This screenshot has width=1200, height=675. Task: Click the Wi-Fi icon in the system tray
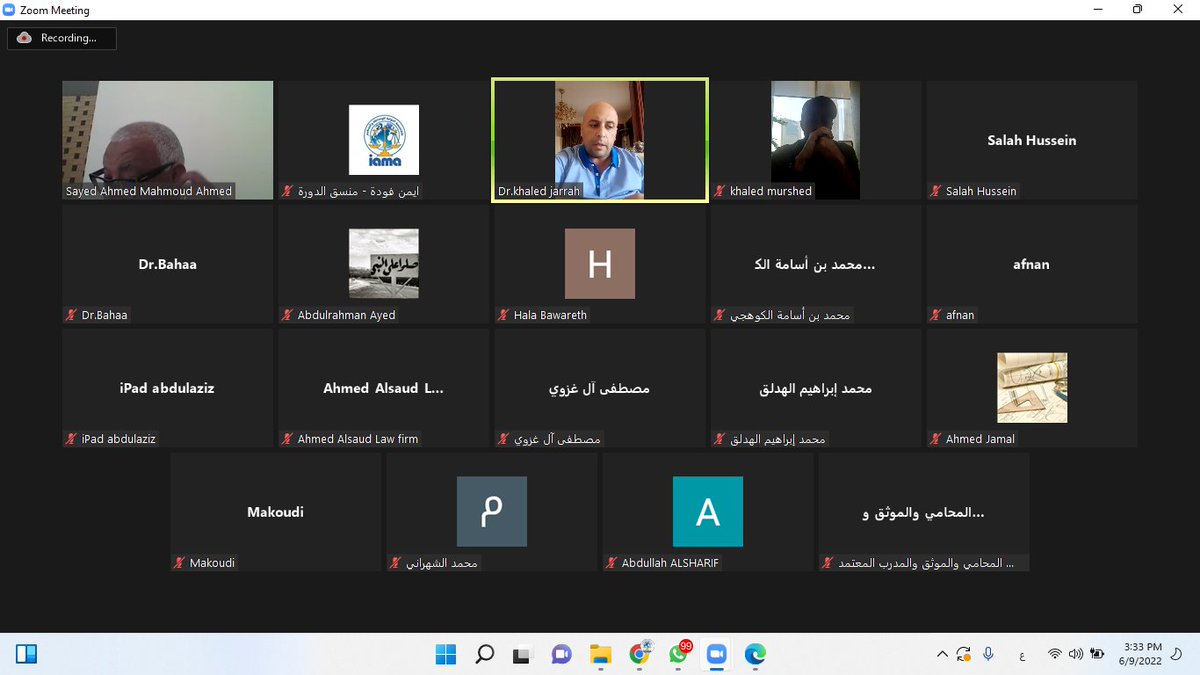pyautogui.click(x=1054, y=654)
